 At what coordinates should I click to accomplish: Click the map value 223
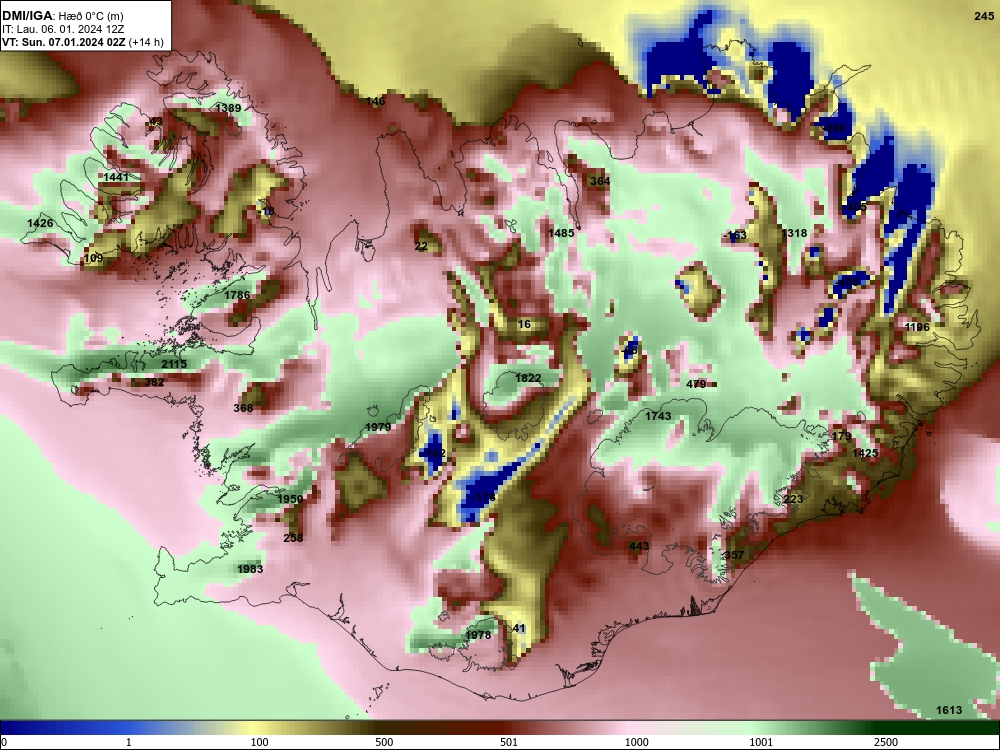coord(793,499)
